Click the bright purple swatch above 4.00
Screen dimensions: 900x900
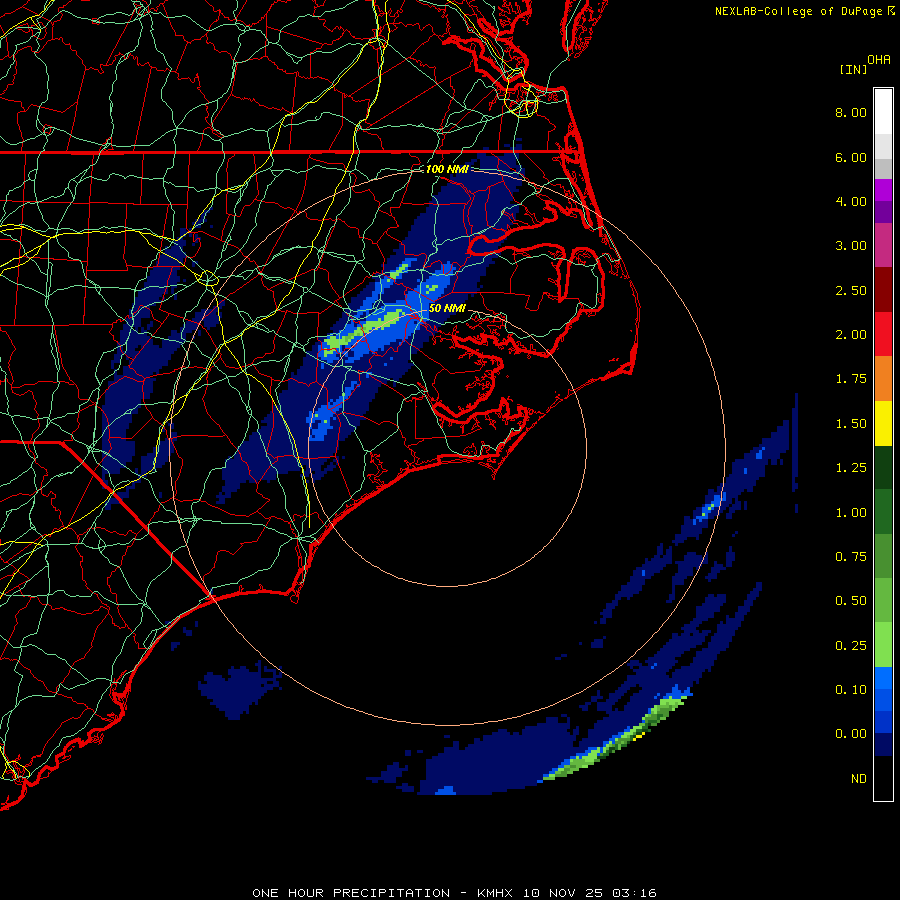883,190
